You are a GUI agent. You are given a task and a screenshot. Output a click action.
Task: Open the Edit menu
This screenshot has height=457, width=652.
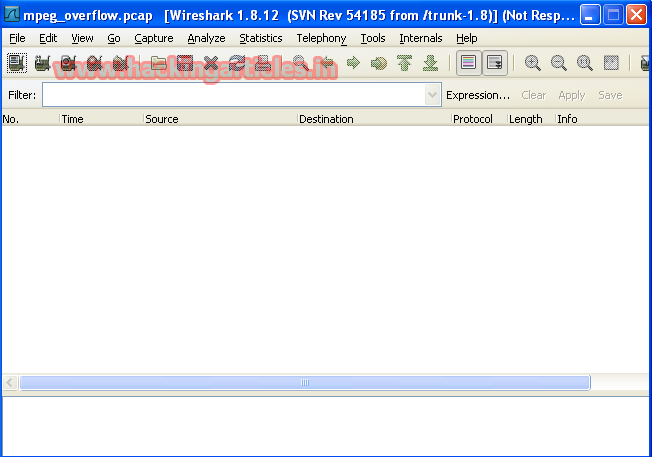point(48,38)
